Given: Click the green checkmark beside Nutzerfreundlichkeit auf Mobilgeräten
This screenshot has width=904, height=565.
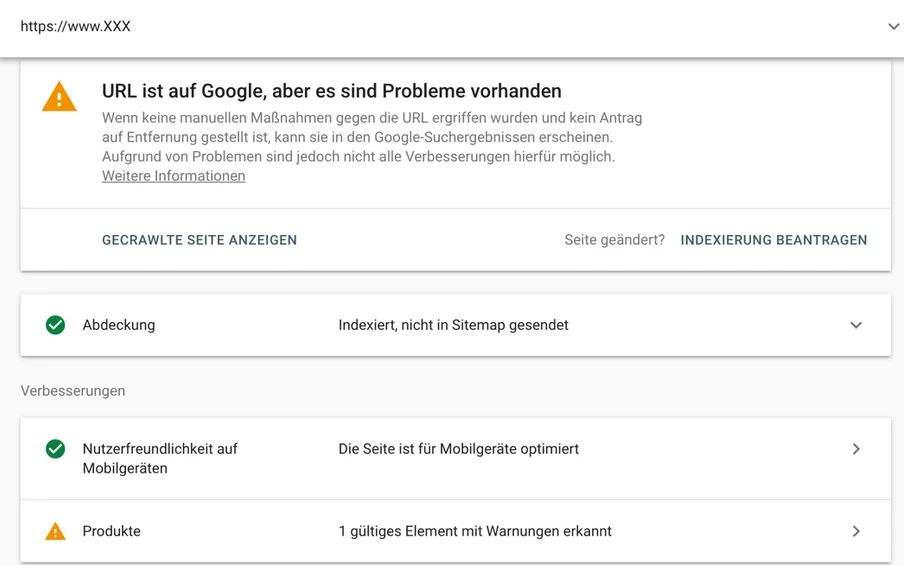Looking at the screenshot, I should tap(56, 449).
